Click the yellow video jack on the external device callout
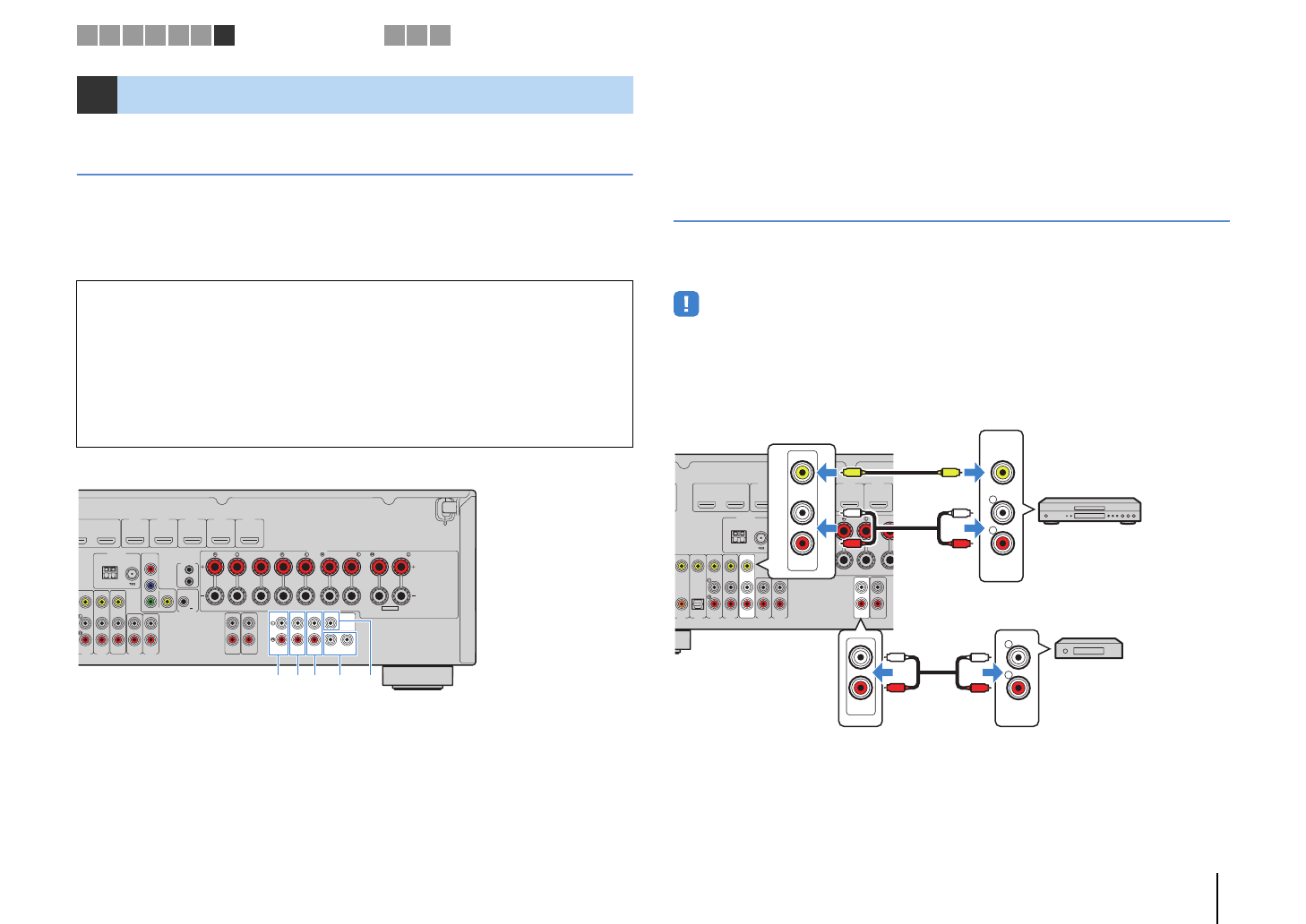1306x924 pixels. point(1001,472)
